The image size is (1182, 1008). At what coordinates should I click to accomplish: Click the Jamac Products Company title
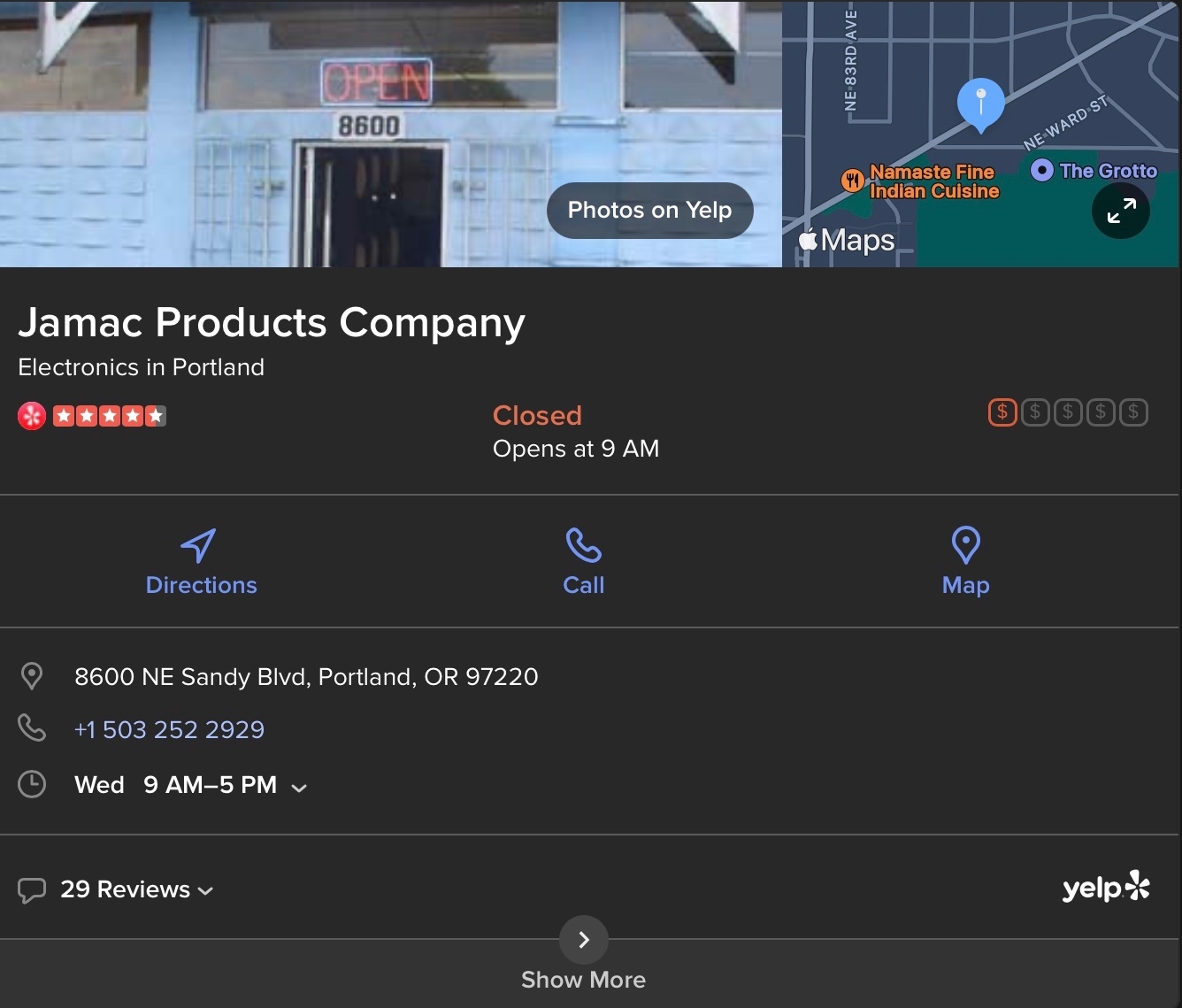point(272,323)
